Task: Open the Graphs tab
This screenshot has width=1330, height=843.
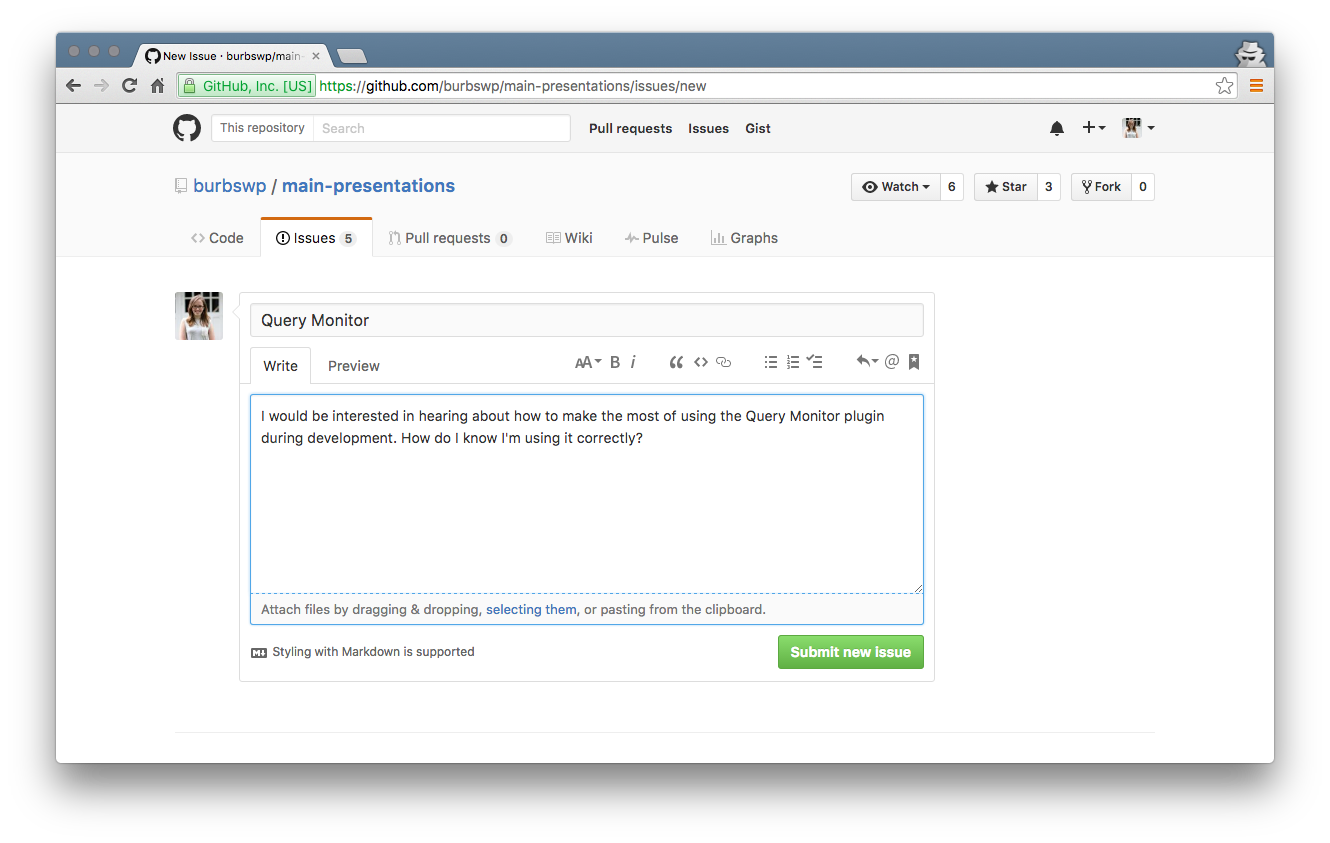Action: coord(744,238)
